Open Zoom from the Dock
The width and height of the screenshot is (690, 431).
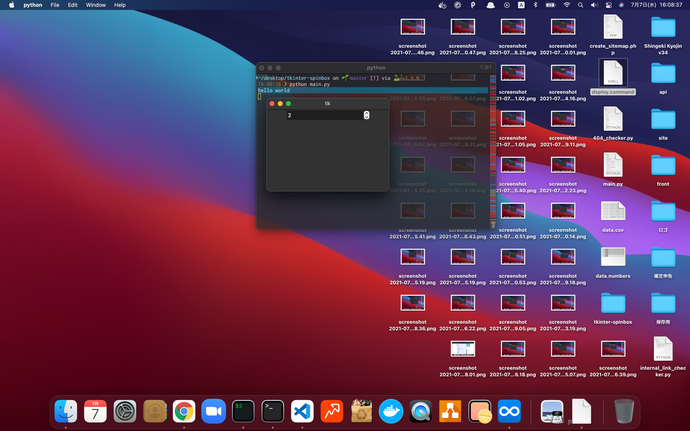click(x=213, y=411)
